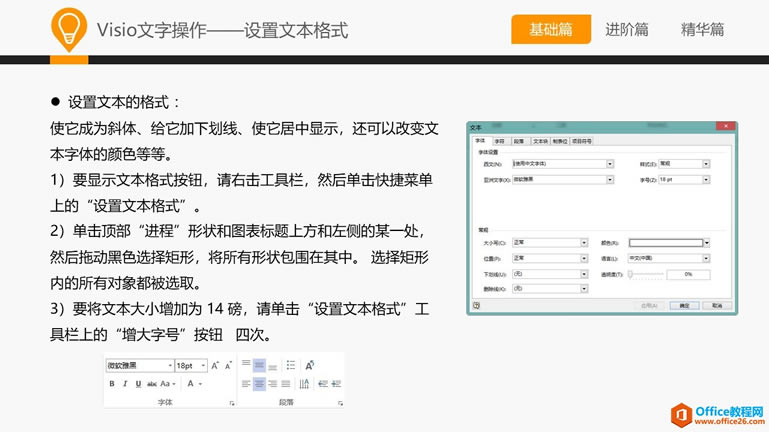The width and height of the screenshot is (769, 432).
Task: Open the 西文 font dropdown in dialog
Action: [x=610, y=164]
